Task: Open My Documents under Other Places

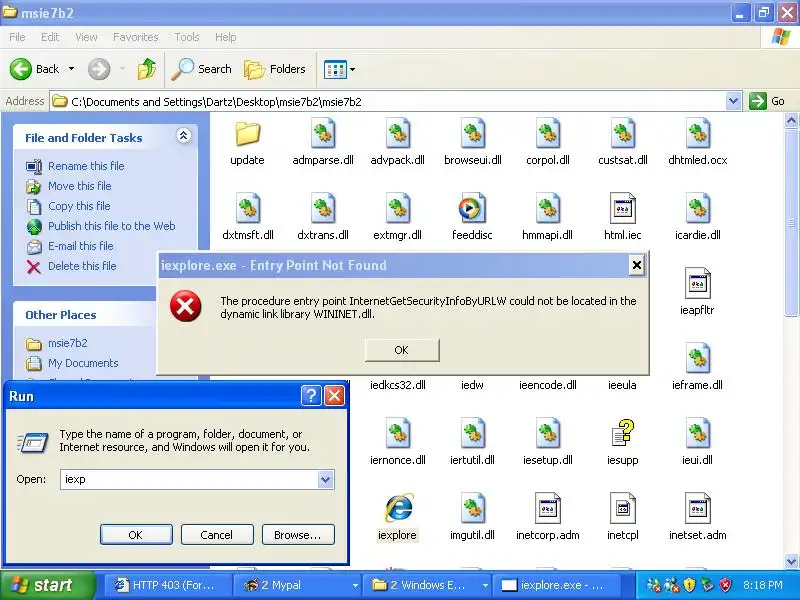Action: click(x=83, y=363)
